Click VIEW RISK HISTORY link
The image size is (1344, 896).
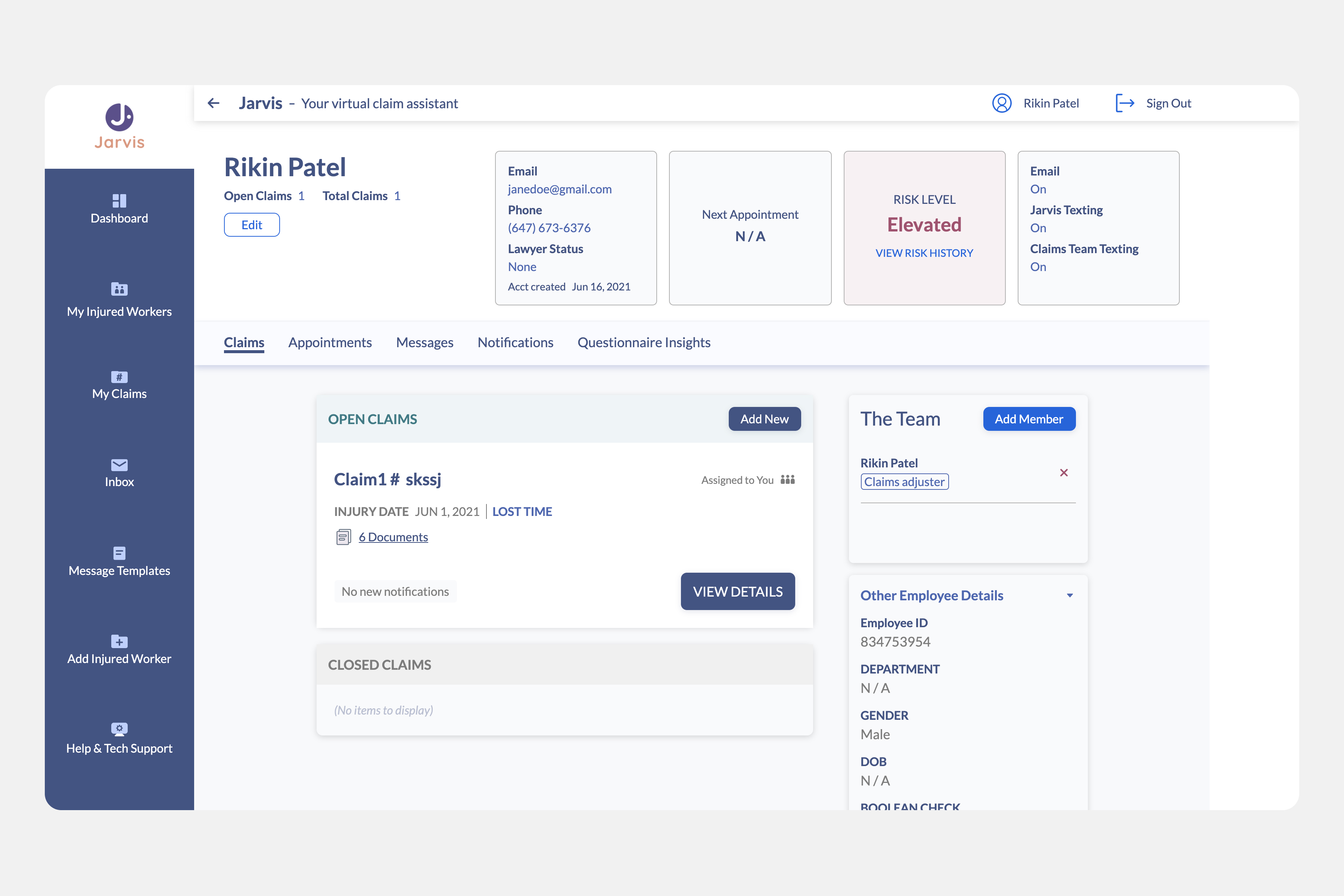[x=924, y=253]
